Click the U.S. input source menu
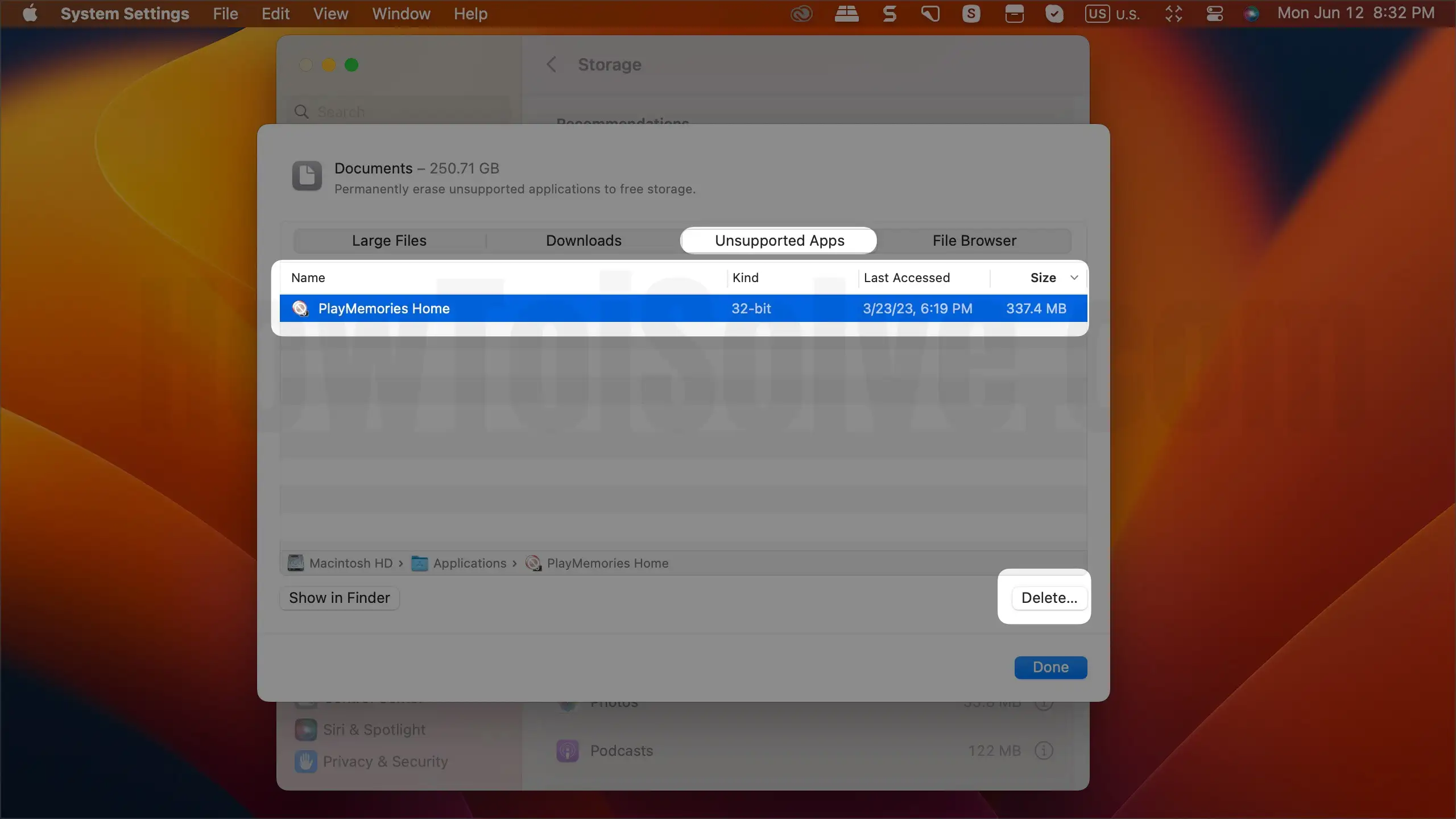The height and width of the screenshot is (819, 1456). pyautogui.click(x=1112, y=14)
